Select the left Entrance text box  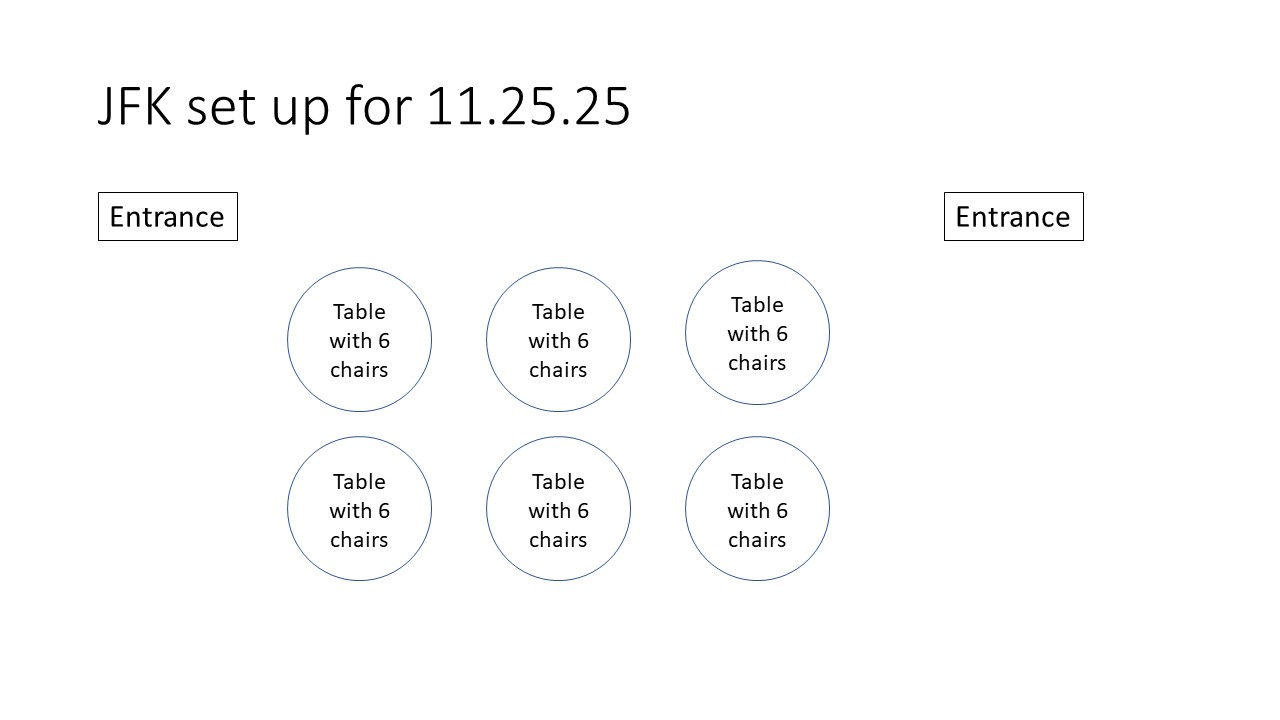point(167,217)
